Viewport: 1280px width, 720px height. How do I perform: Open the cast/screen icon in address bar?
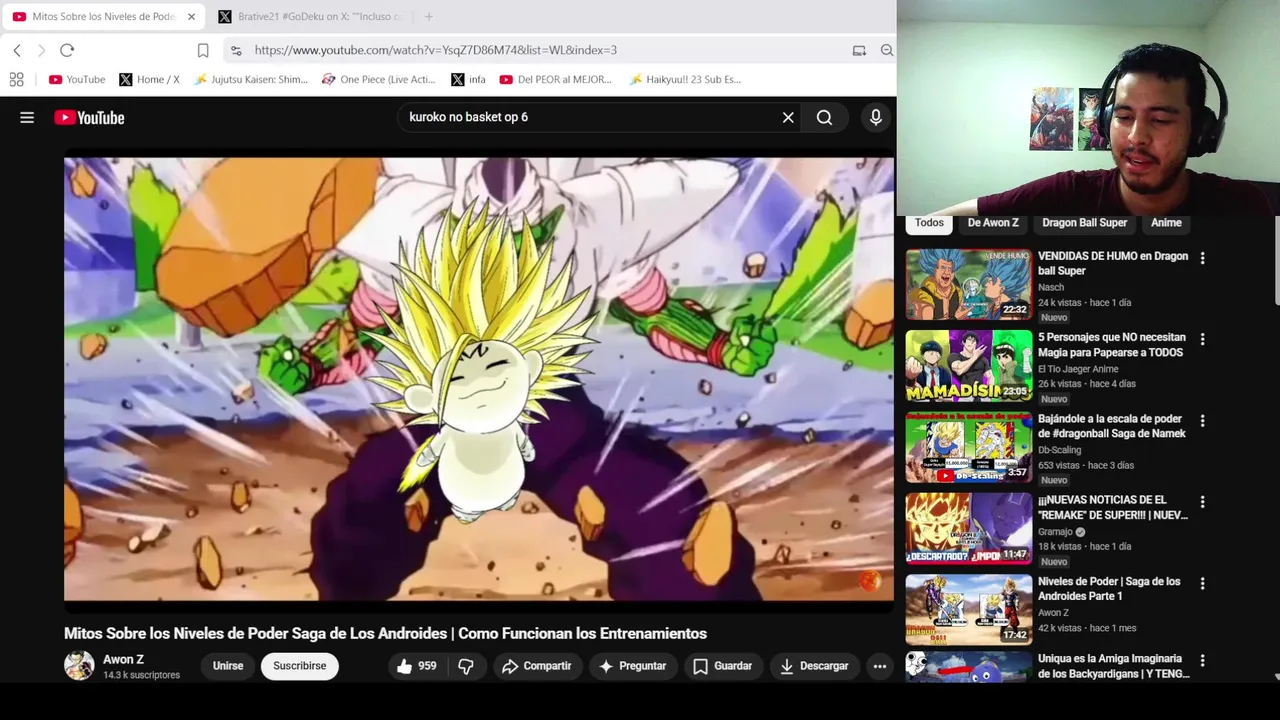tap(859, 50)
